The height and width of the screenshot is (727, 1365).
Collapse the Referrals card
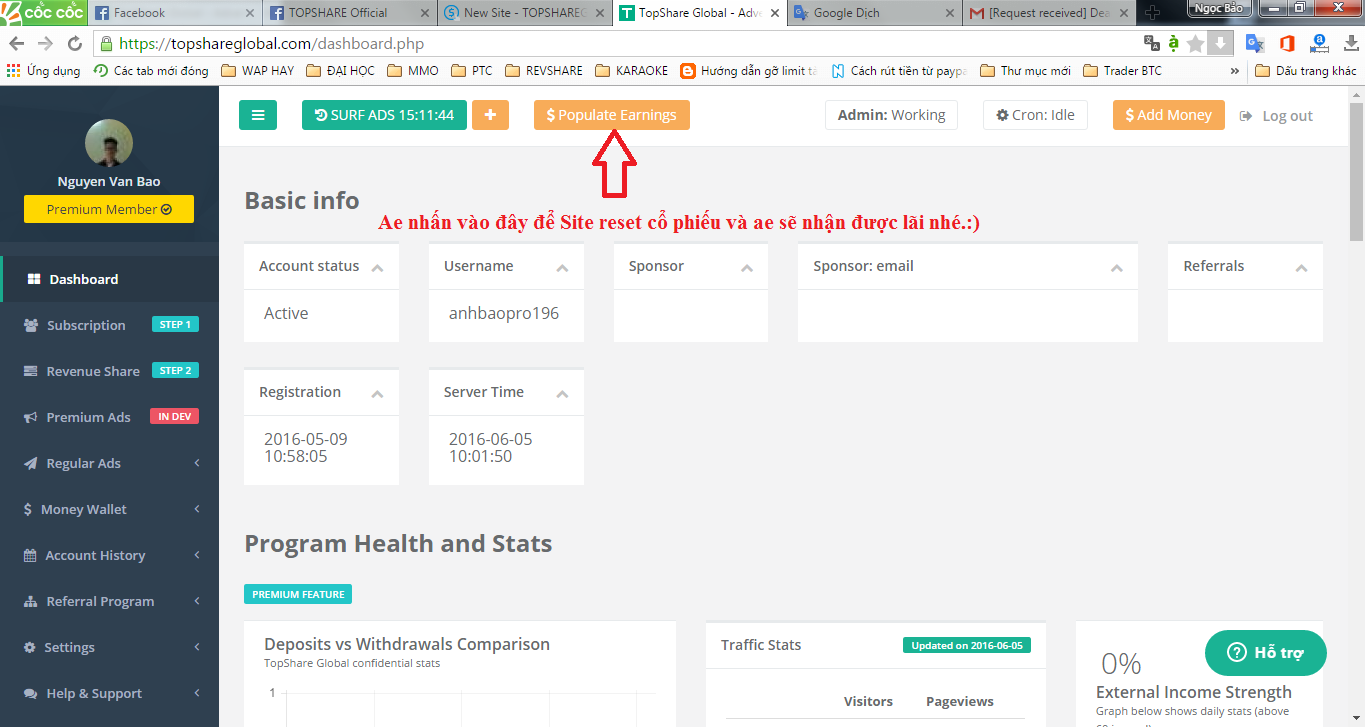[1301, 267]
